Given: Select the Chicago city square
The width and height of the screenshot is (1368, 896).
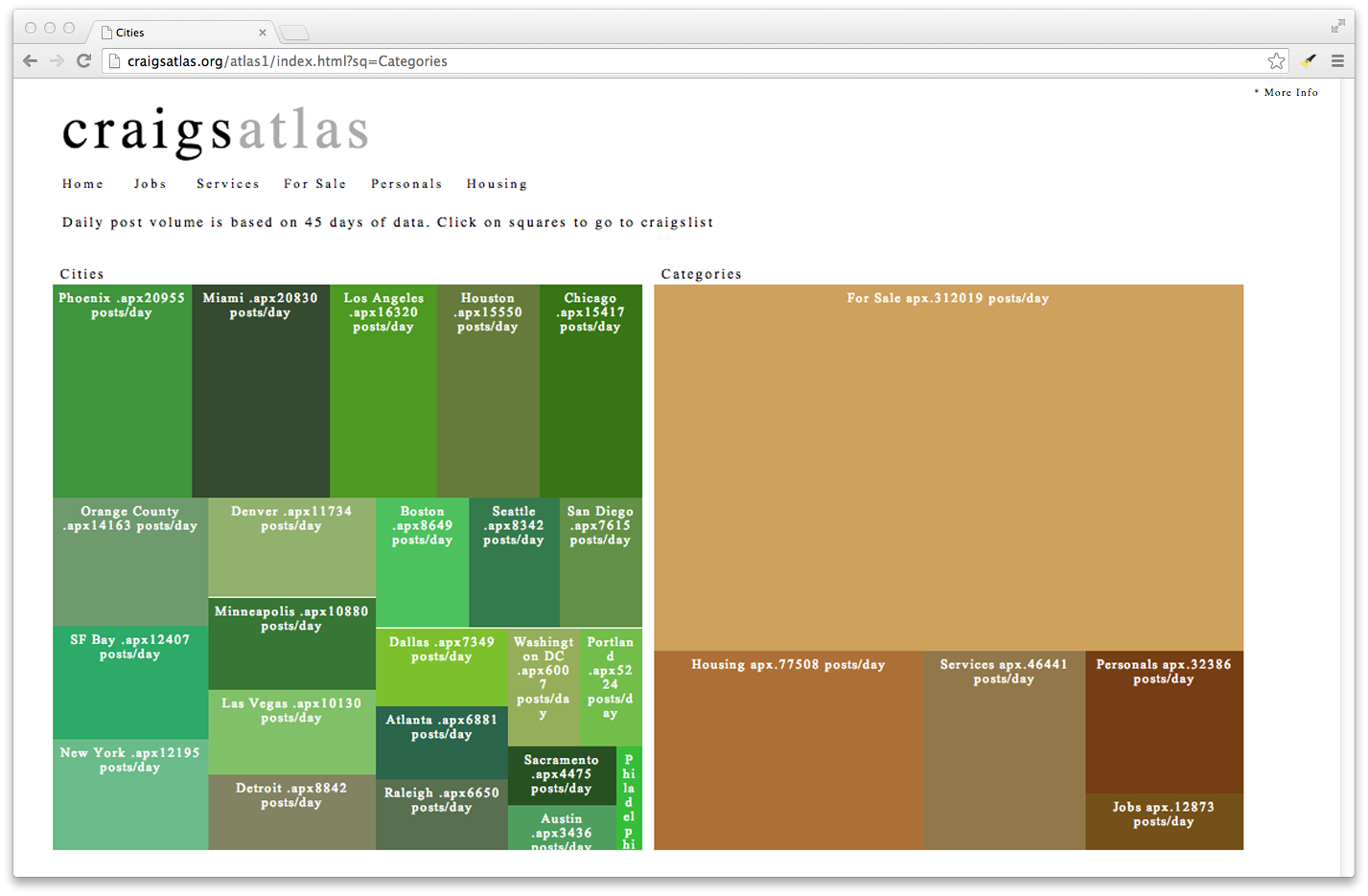Looking at the screenshot, I should point(591,391).
